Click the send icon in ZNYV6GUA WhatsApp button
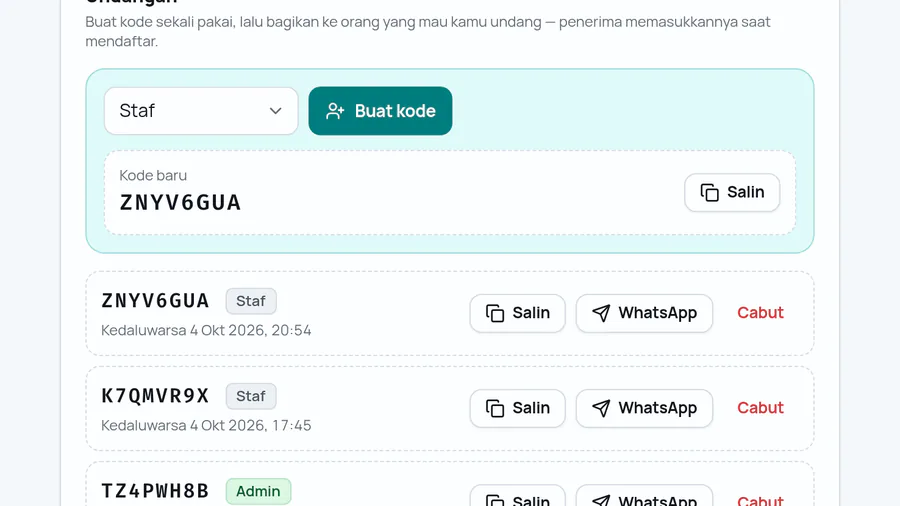Viewport: 900px width, 506px height. point(601,313)
